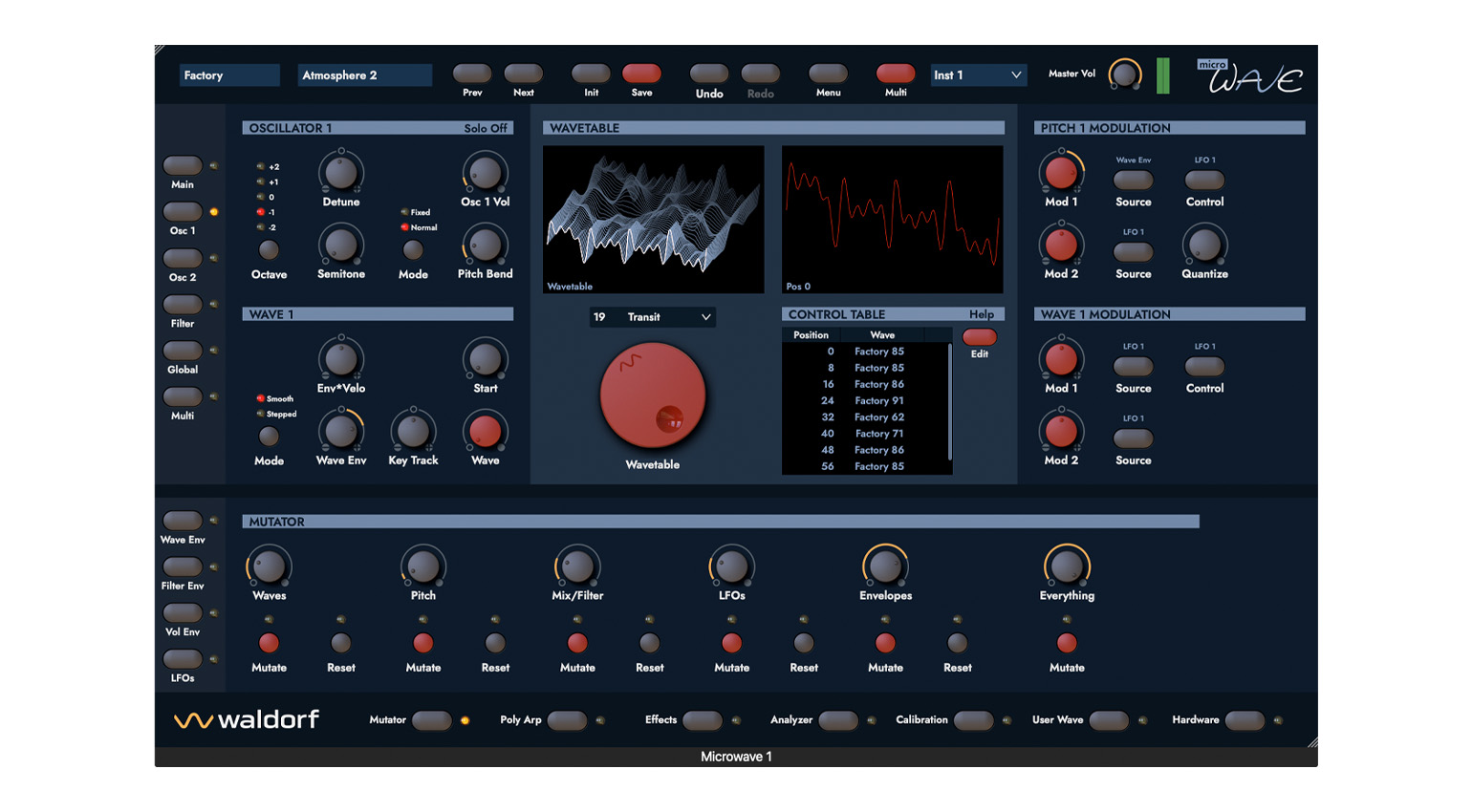Screen dimensions: 1472x812
Task: Open the Control selector in Pitch 1 Modulation
Action: [1204, 180]
